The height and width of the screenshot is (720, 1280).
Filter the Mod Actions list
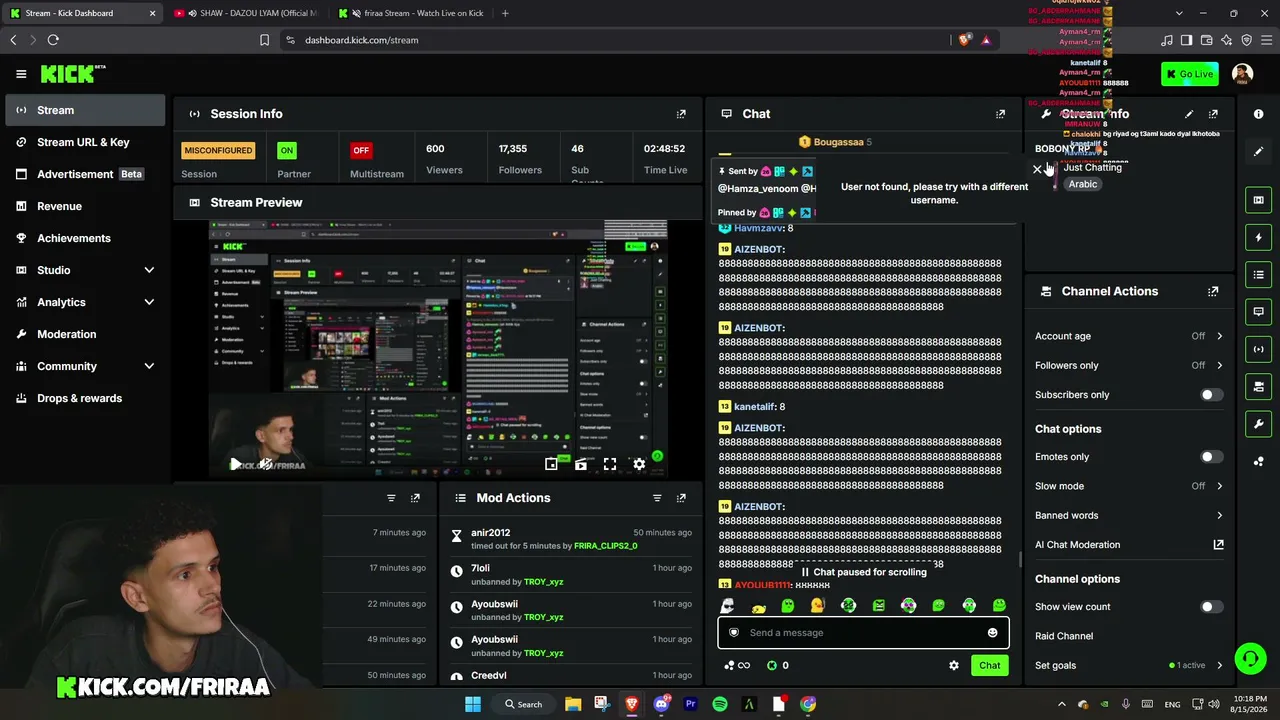(657, 498)
